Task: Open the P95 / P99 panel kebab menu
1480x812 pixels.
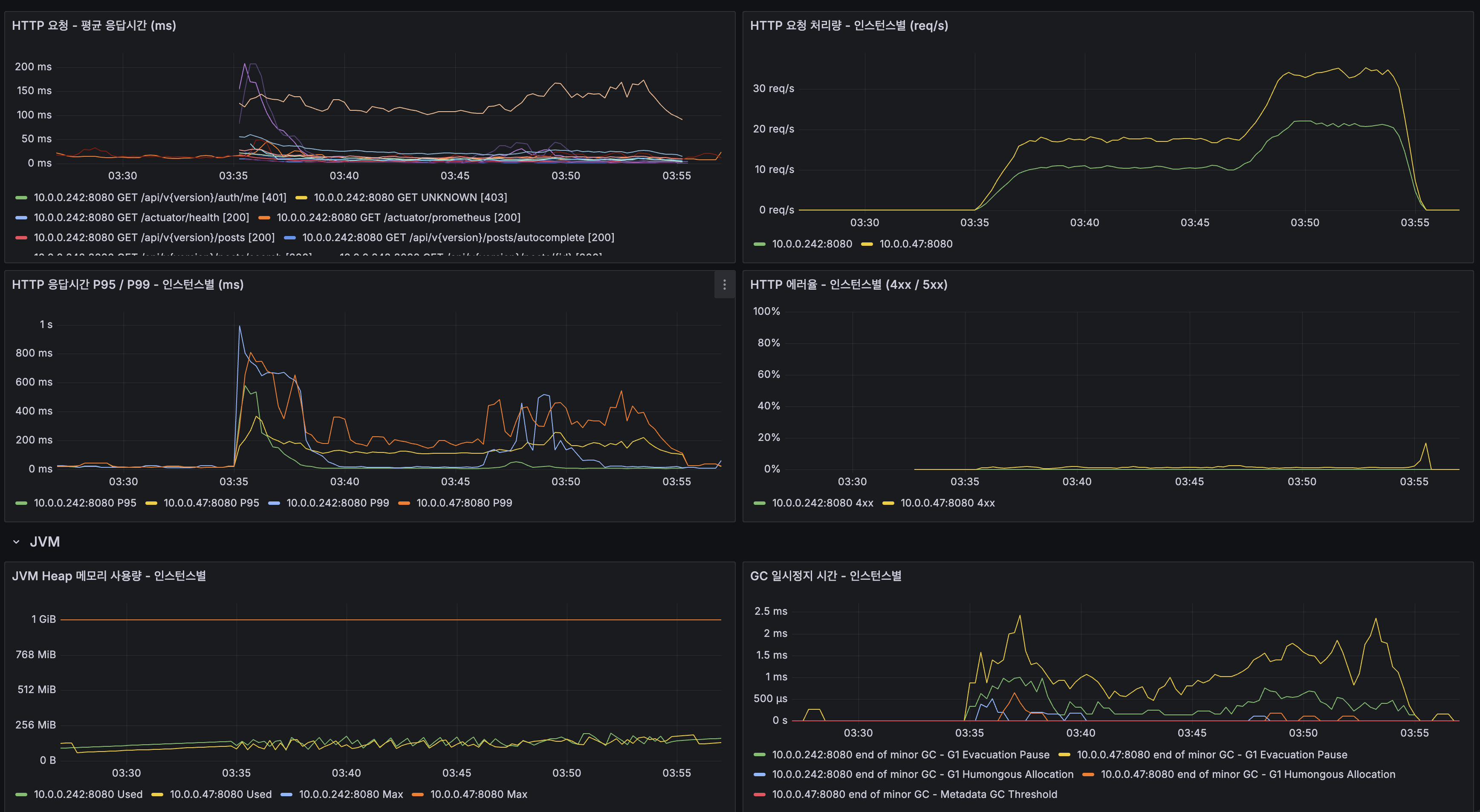Action: (x=724, y=285)
